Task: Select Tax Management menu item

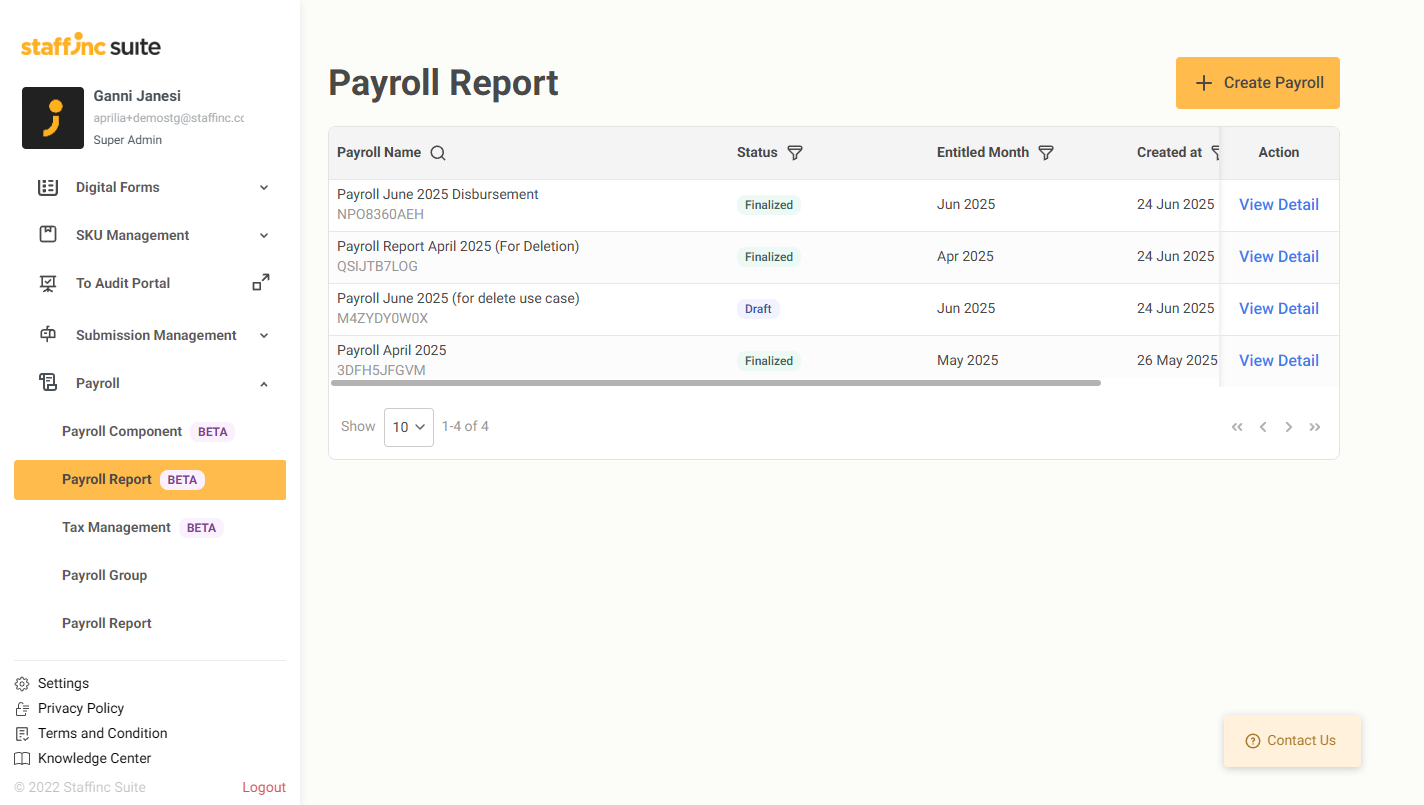Action: coord(117,528)
